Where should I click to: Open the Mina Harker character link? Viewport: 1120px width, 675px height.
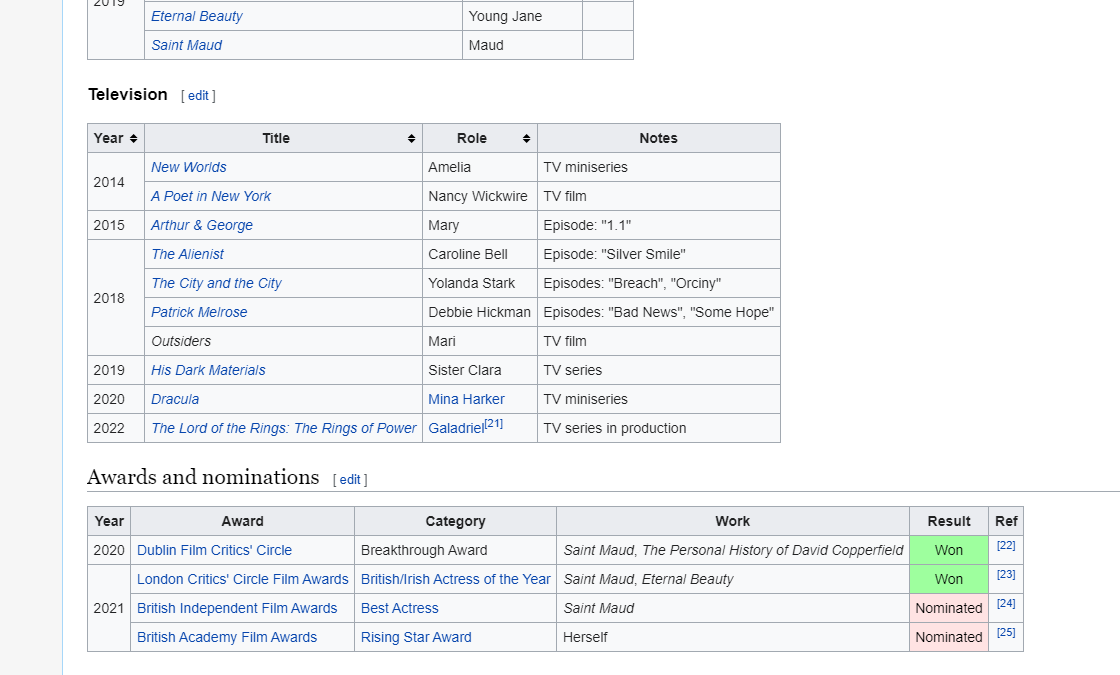pos(466,399)
